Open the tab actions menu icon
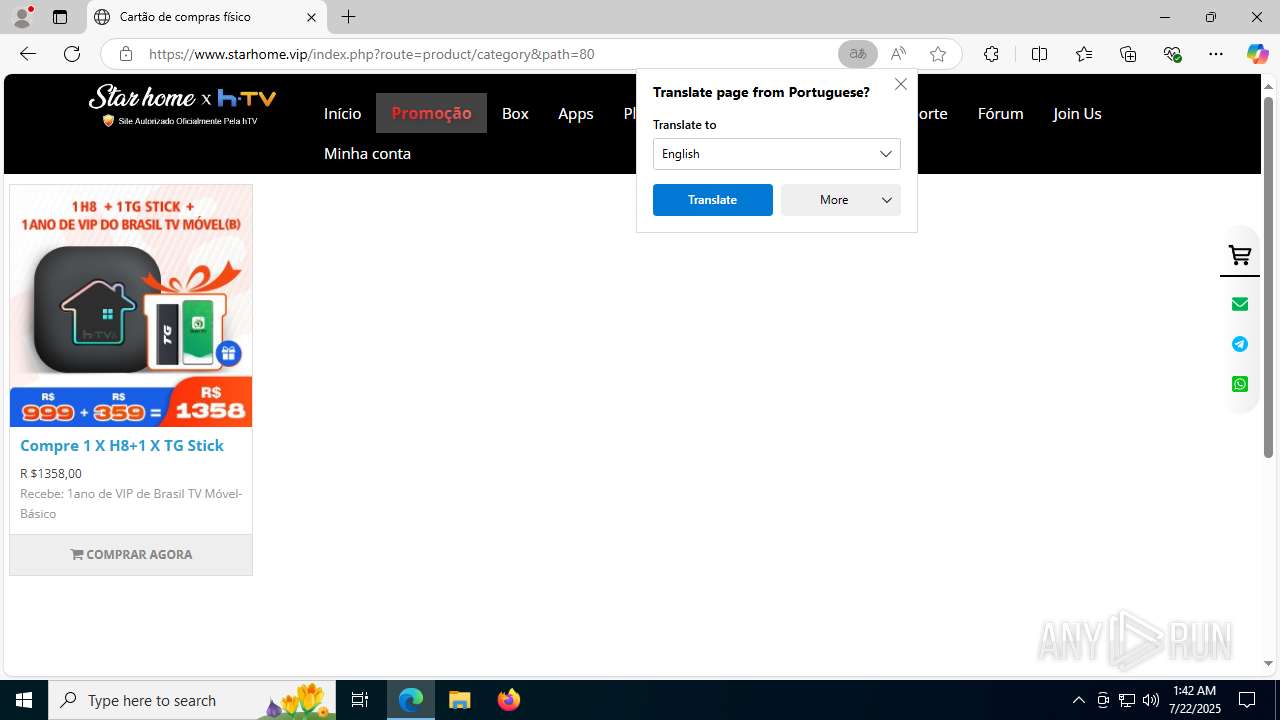 60,17
